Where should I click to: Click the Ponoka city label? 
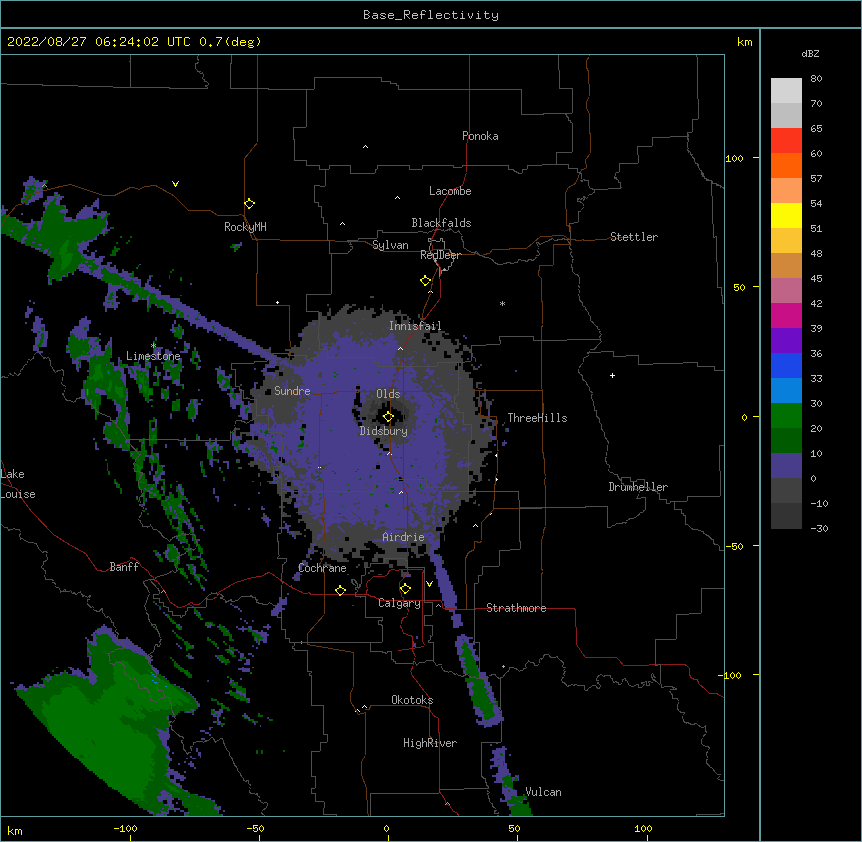point(480,136)
